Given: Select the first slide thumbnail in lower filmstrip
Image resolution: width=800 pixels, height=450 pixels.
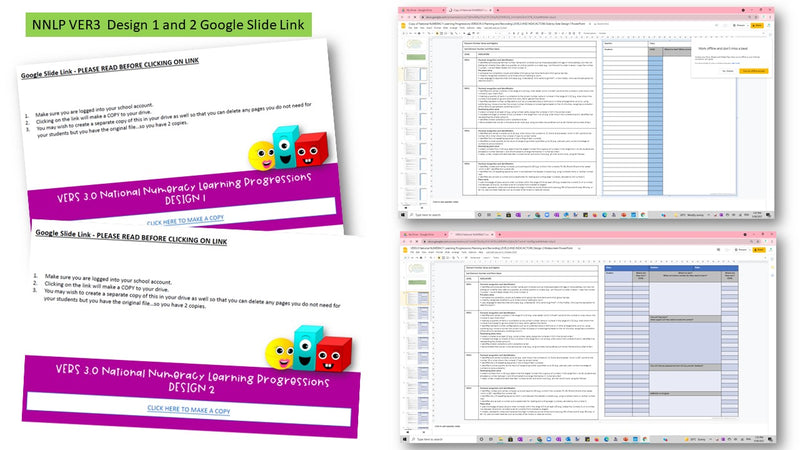Looking at the screenshot, I should [416, 268].
